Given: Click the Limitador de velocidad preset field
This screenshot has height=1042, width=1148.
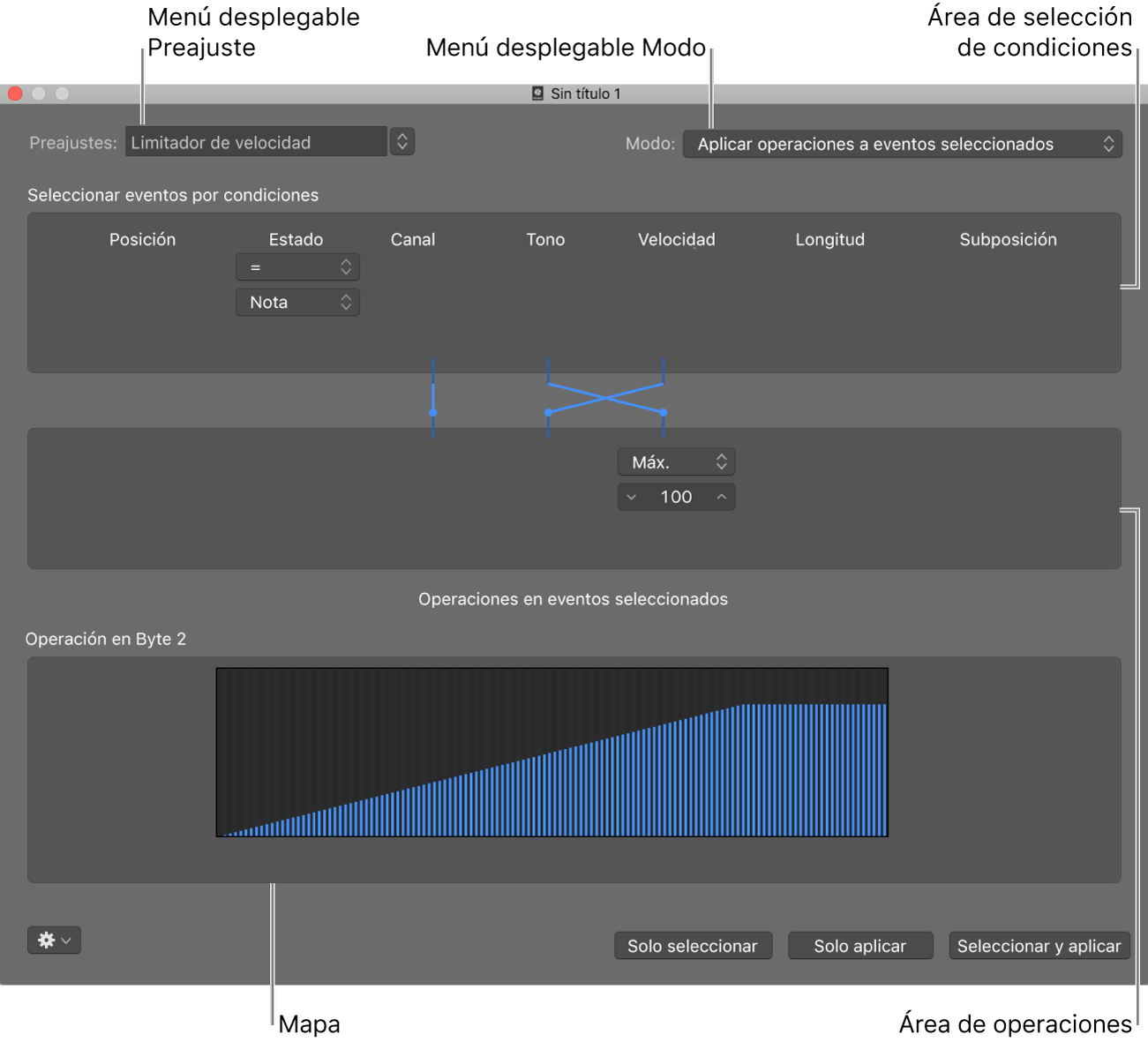Looking at the screenshot, I should tap(256, 142).
